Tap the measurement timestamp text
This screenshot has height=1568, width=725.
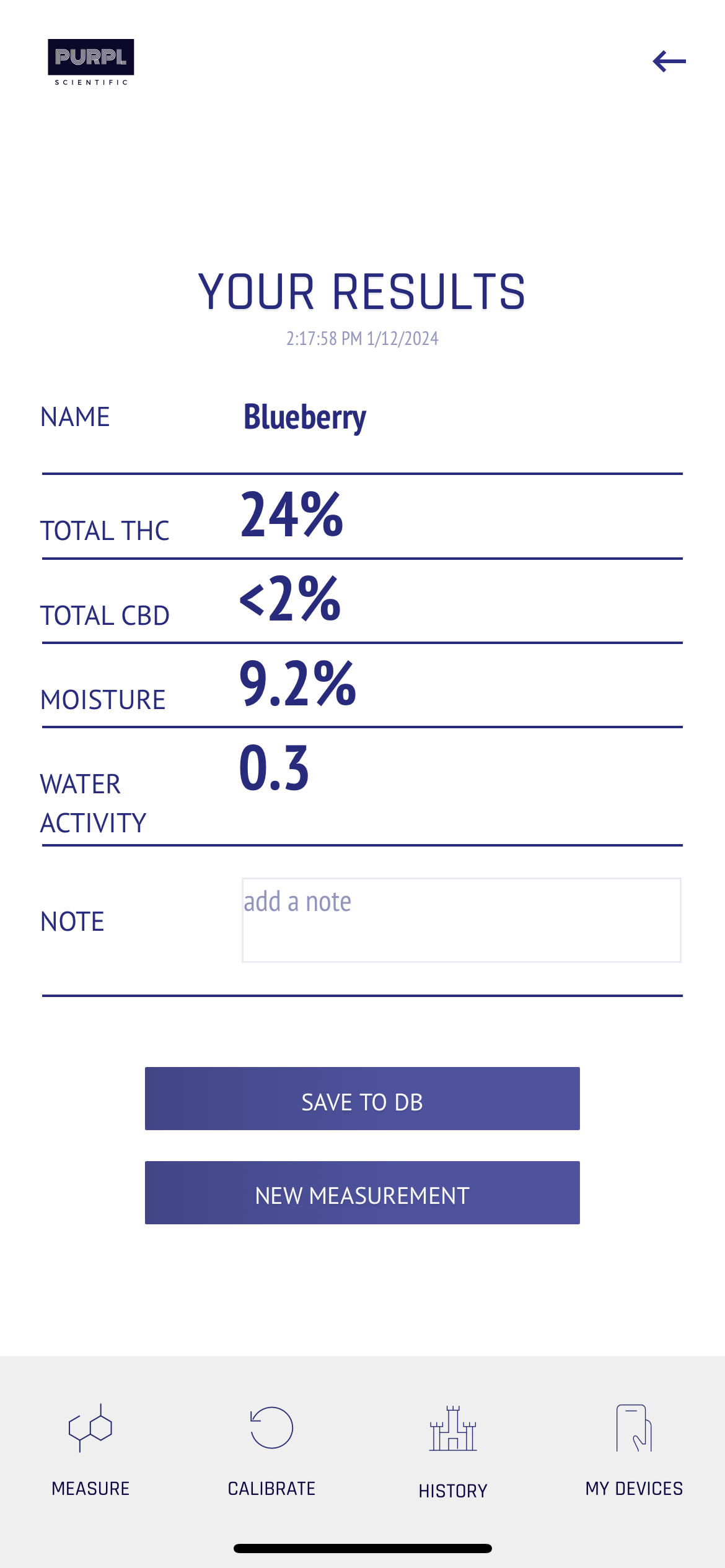(362, 339)
